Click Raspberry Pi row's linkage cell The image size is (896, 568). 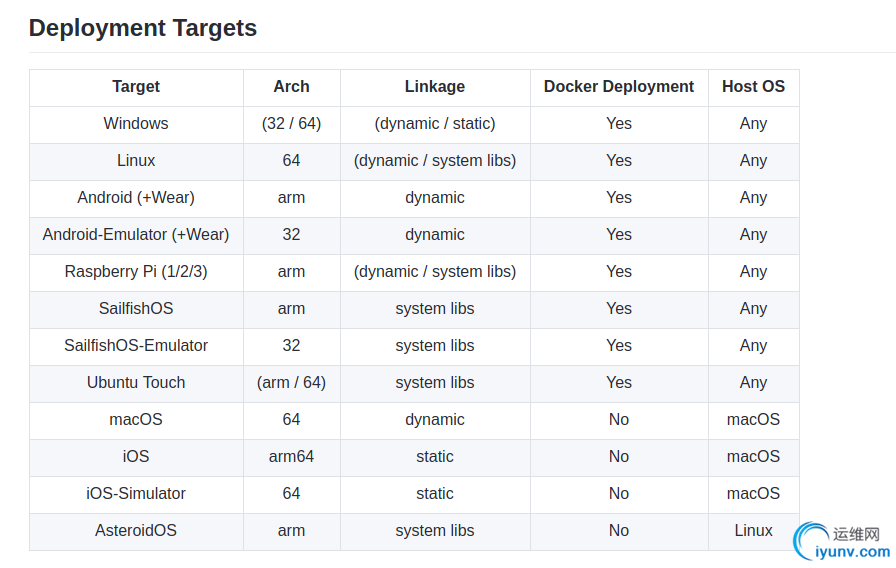[435, 271]
